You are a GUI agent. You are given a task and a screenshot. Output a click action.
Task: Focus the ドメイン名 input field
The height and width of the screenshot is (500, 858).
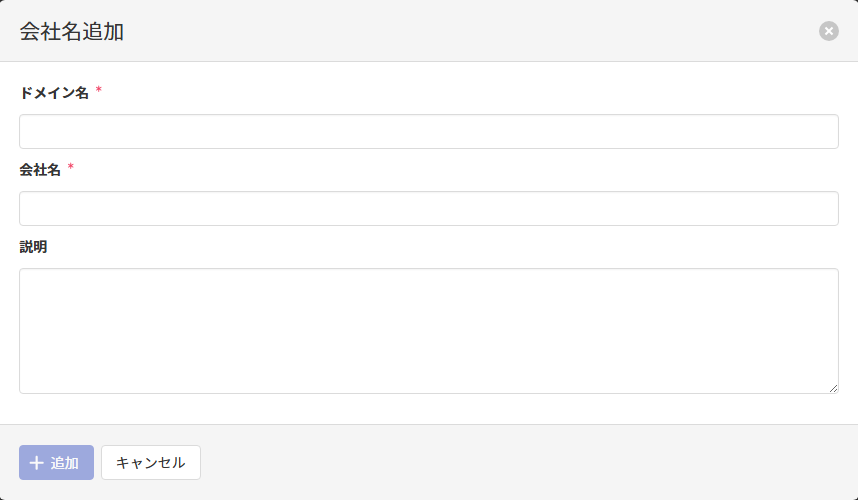click(428, 132)
